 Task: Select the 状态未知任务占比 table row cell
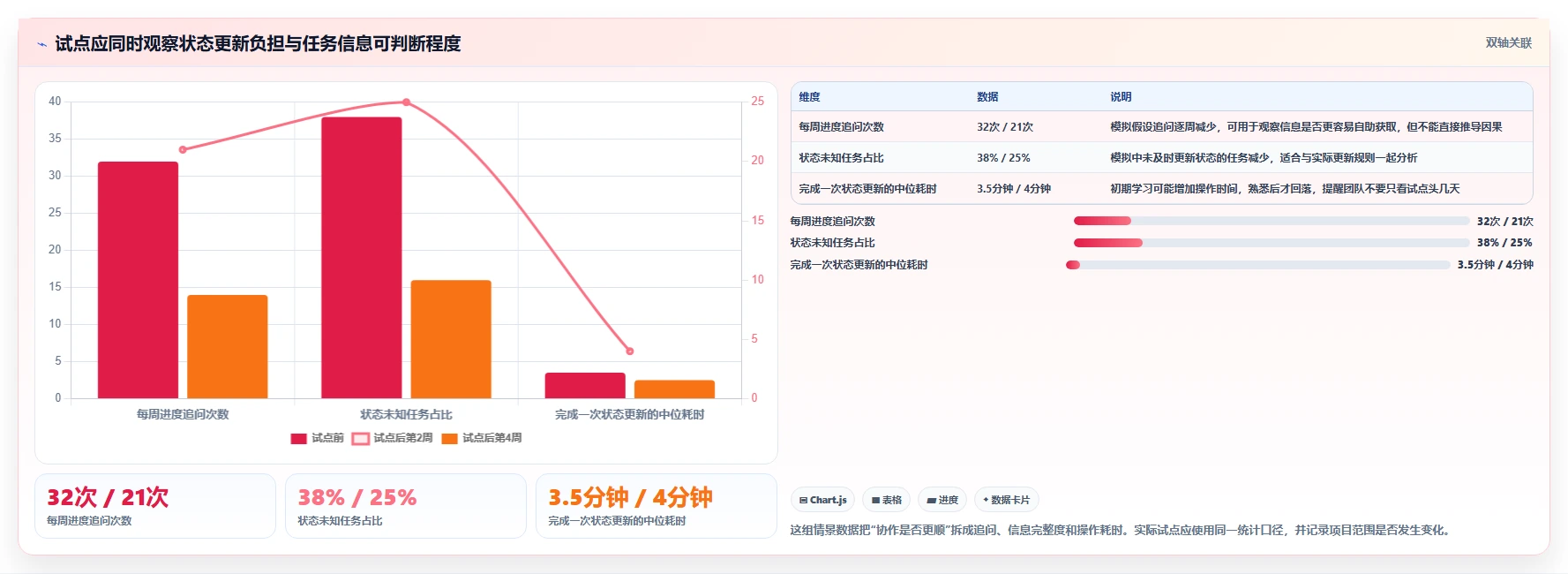[x=841, y=158]
